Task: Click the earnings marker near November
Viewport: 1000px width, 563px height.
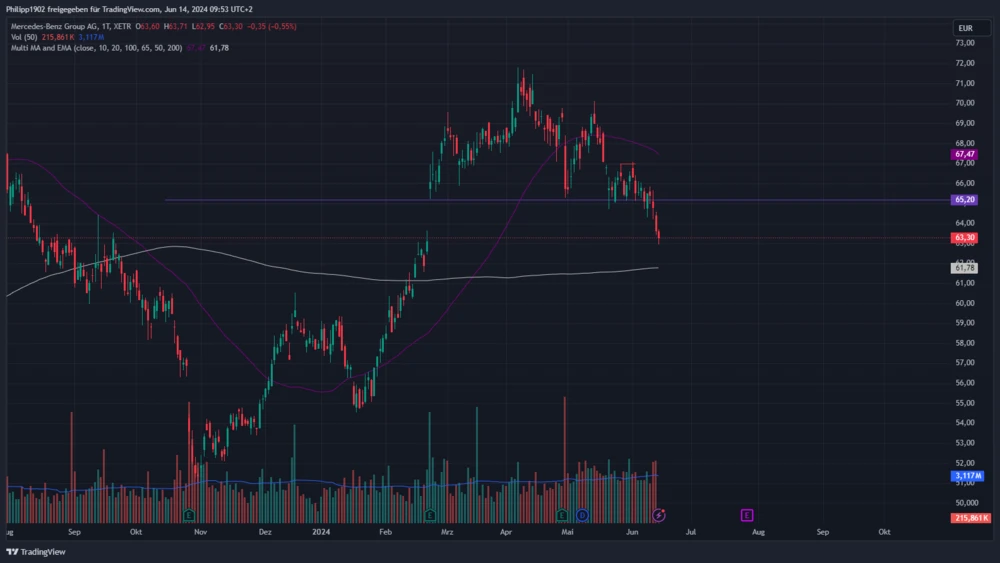Action: click(189, 515)
